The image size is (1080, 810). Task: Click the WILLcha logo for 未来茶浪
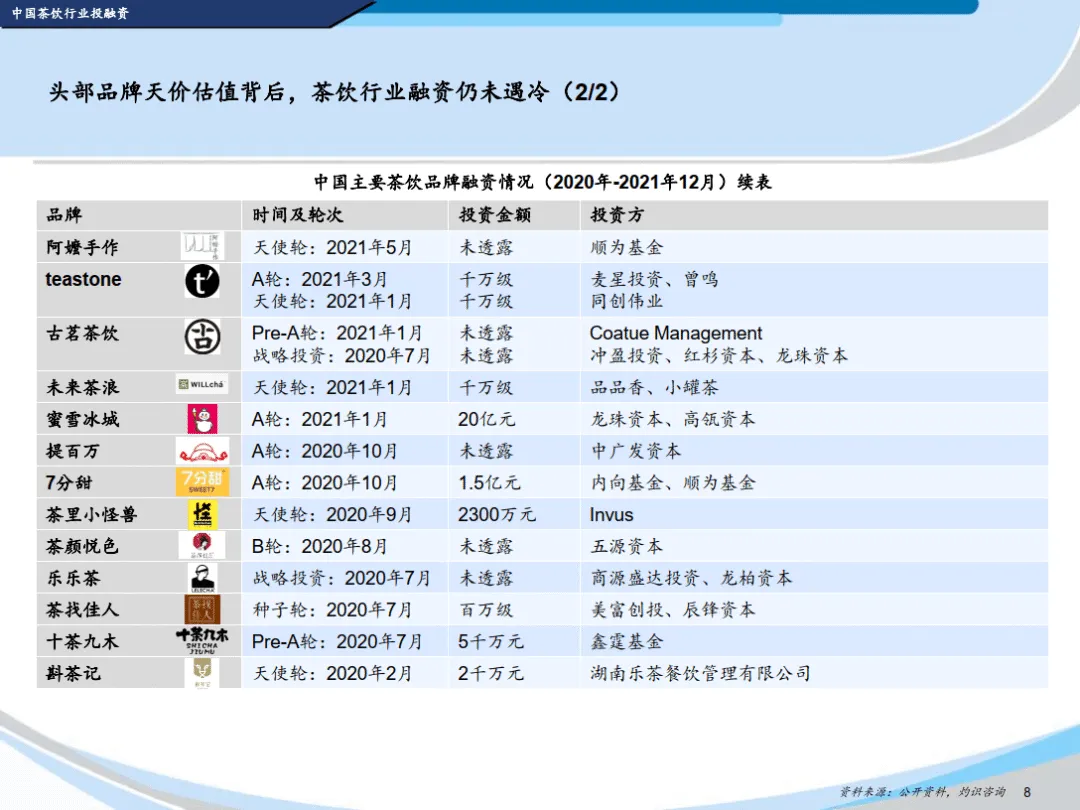coord(202,384)
